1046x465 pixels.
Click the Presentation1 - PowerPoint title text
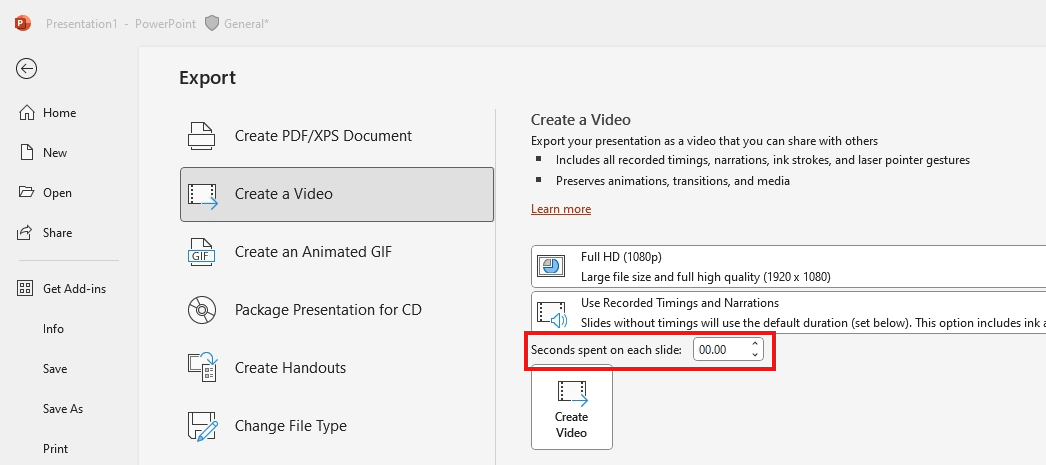[121, 23]
